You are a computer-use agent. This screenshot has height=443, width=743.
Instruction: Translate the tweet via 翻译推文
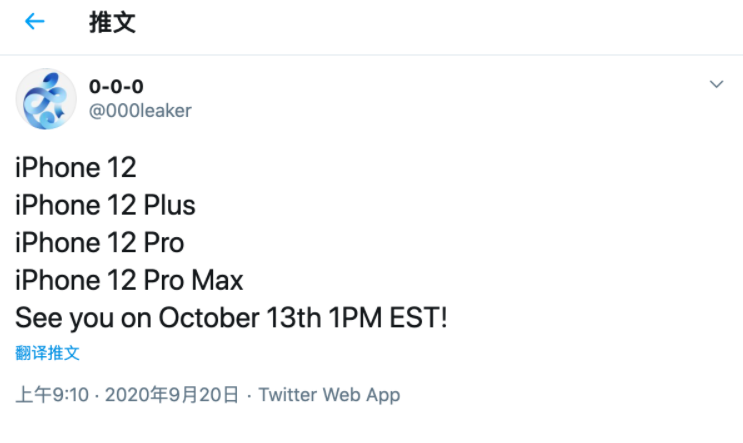47,353
